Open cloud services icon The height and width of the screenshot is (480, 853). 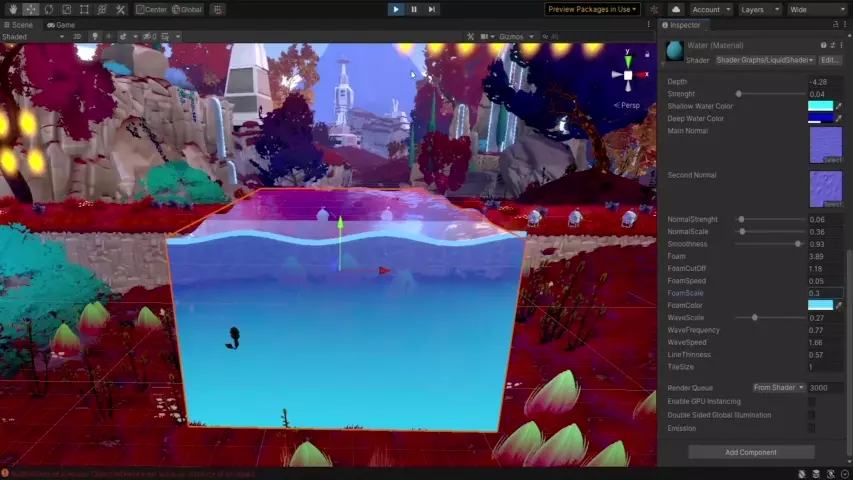click(x=675, y=9)
